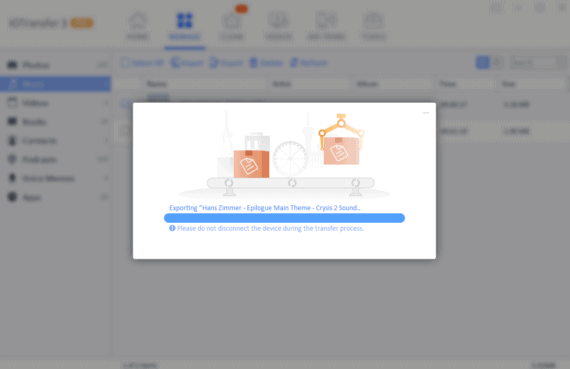
Task: Select Music in the sidebar
Action: (x=56, y=84)
